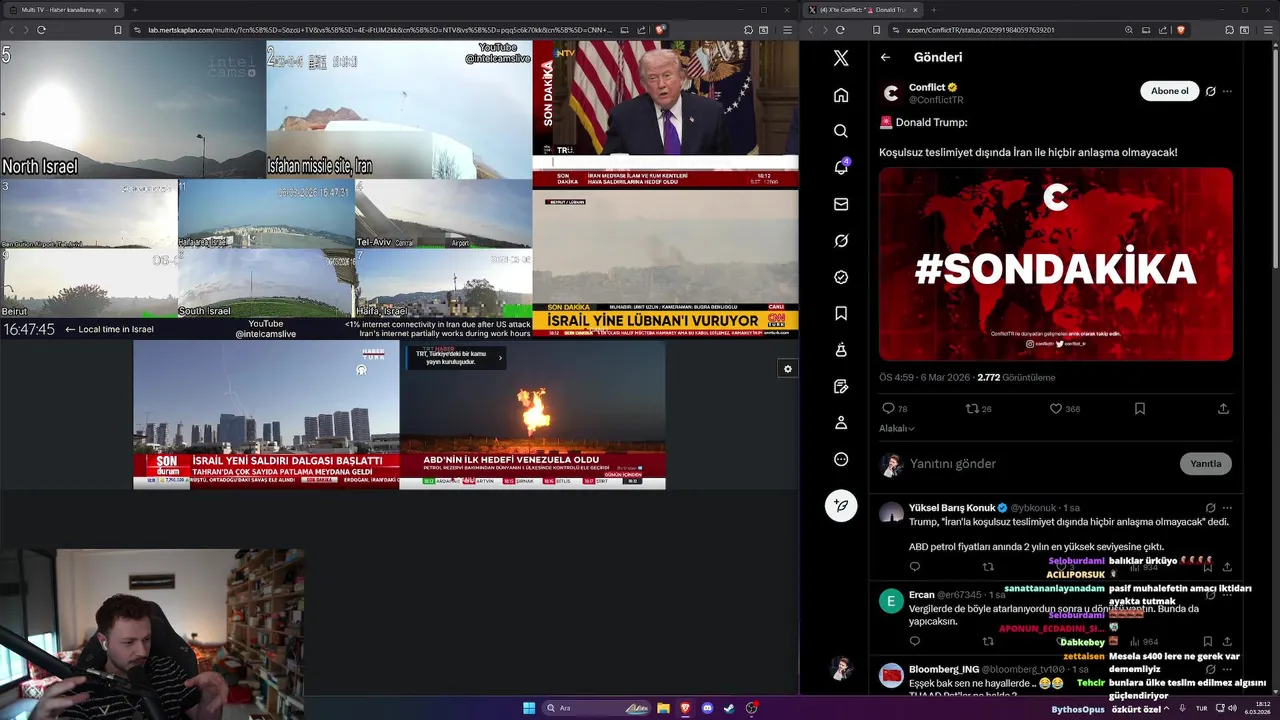Reload the Multi TV page
This screenshot has width=1280, height=720.
41,30
